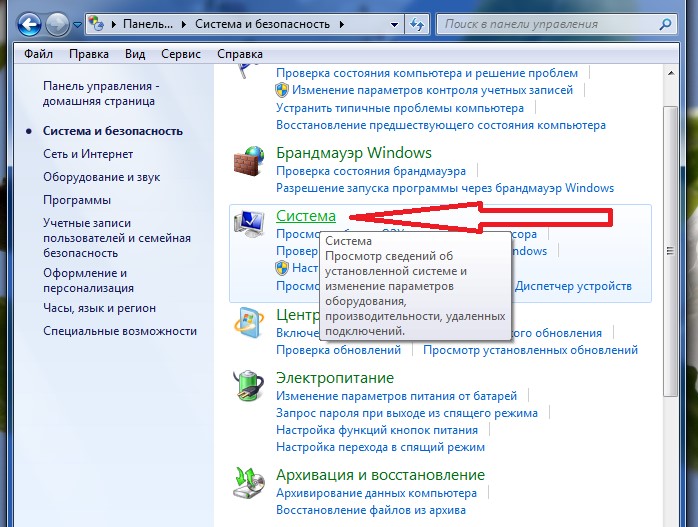Click the Forward navigation arrow button

[57, 24]
